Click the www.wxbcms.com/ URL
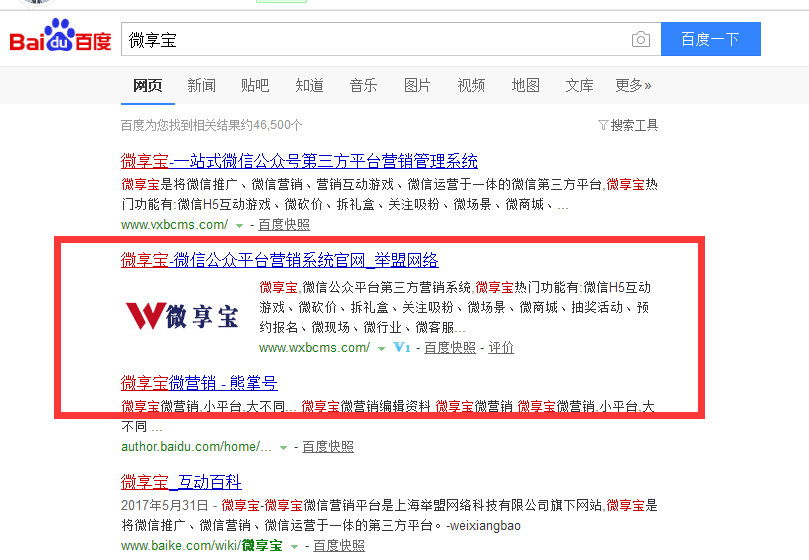 [x=314, y=348]
